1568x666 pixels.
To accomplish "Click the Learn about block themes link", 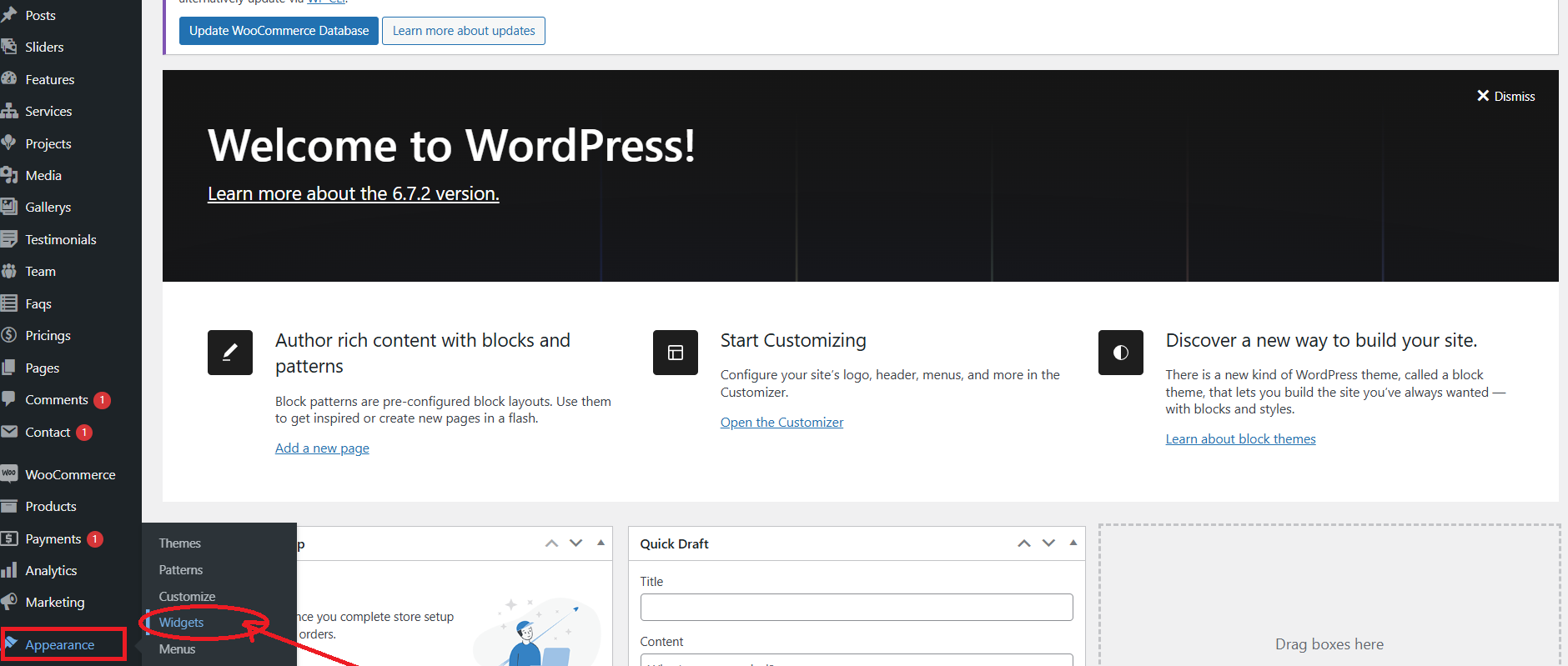I will [1240, 439].
